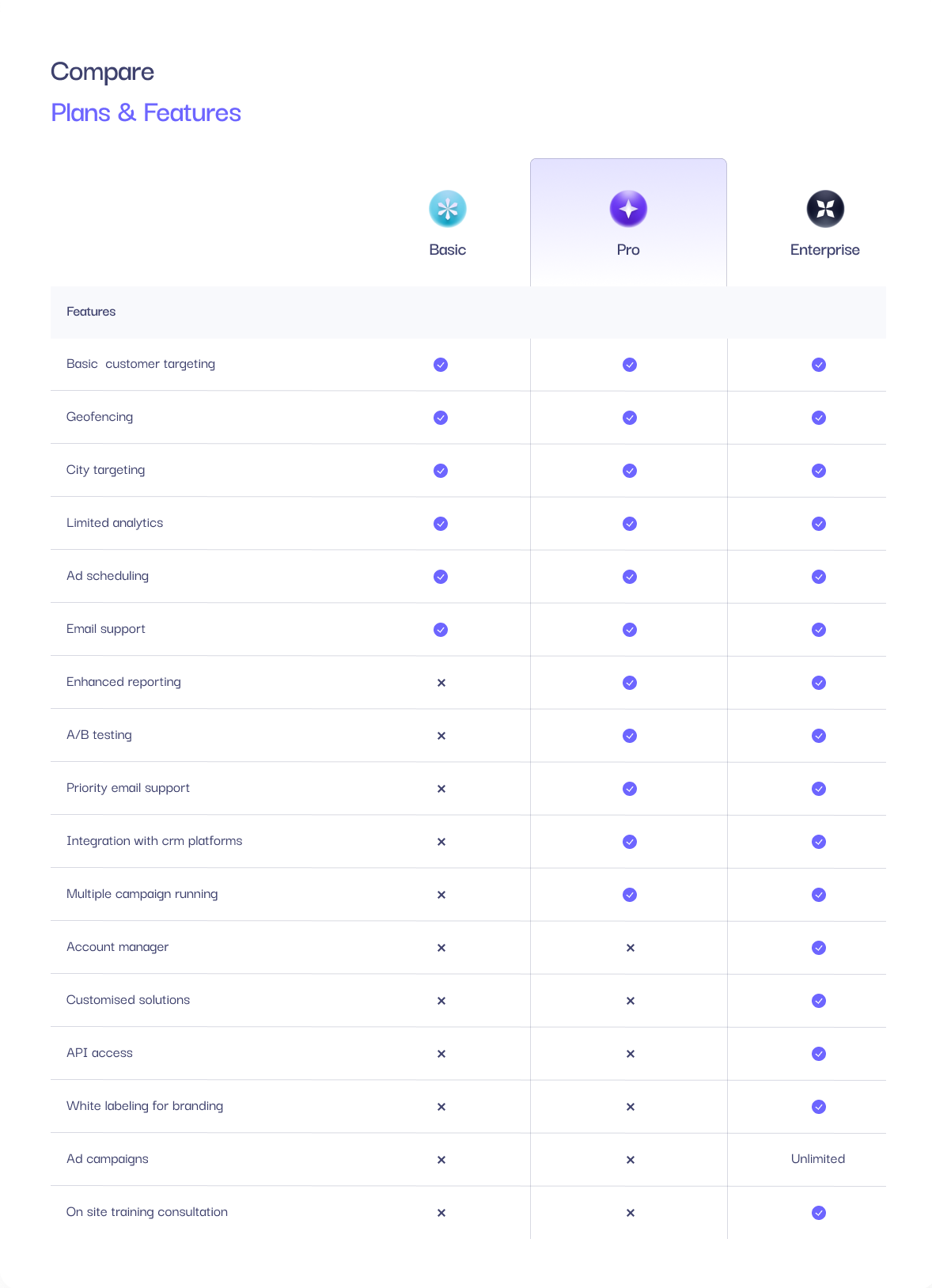Click Basic plan cross for Enhanced reporting
Viewport: 932px width, 1288px height.
pyautogui.click(x=441, y=683)
